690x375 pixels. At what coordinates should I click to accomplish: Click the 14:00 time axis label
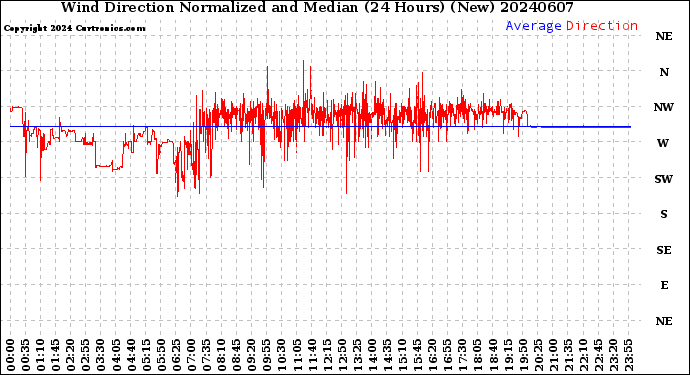click(x=372, y=355)
